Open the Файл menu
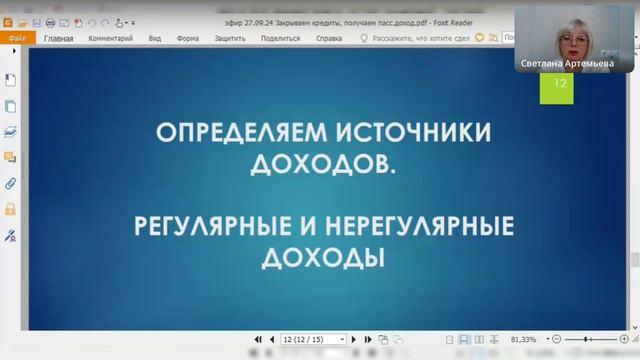 click(x=18, y=38)
